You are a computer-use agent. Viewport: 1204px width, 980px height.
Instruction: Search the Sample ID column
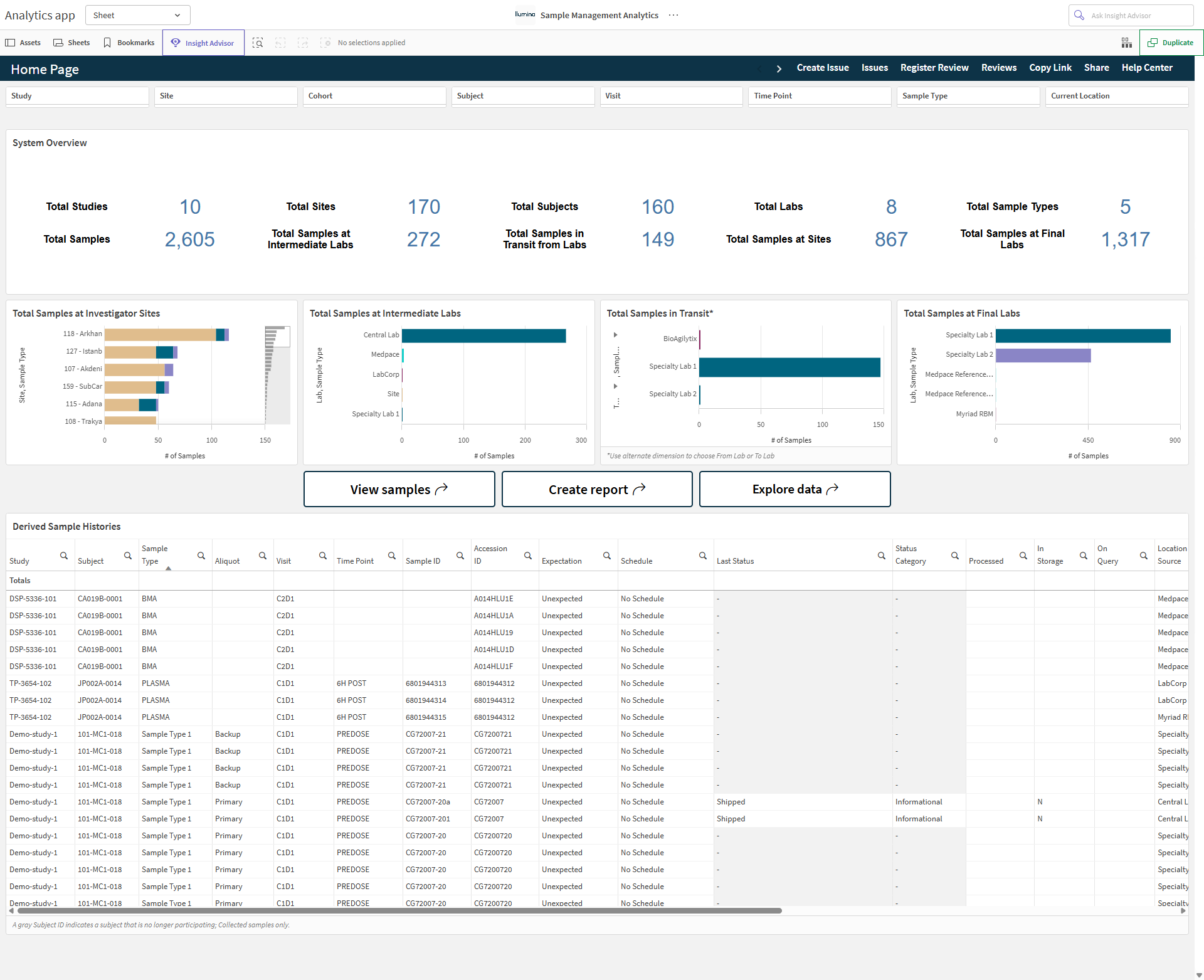click(x=460, y=556)
